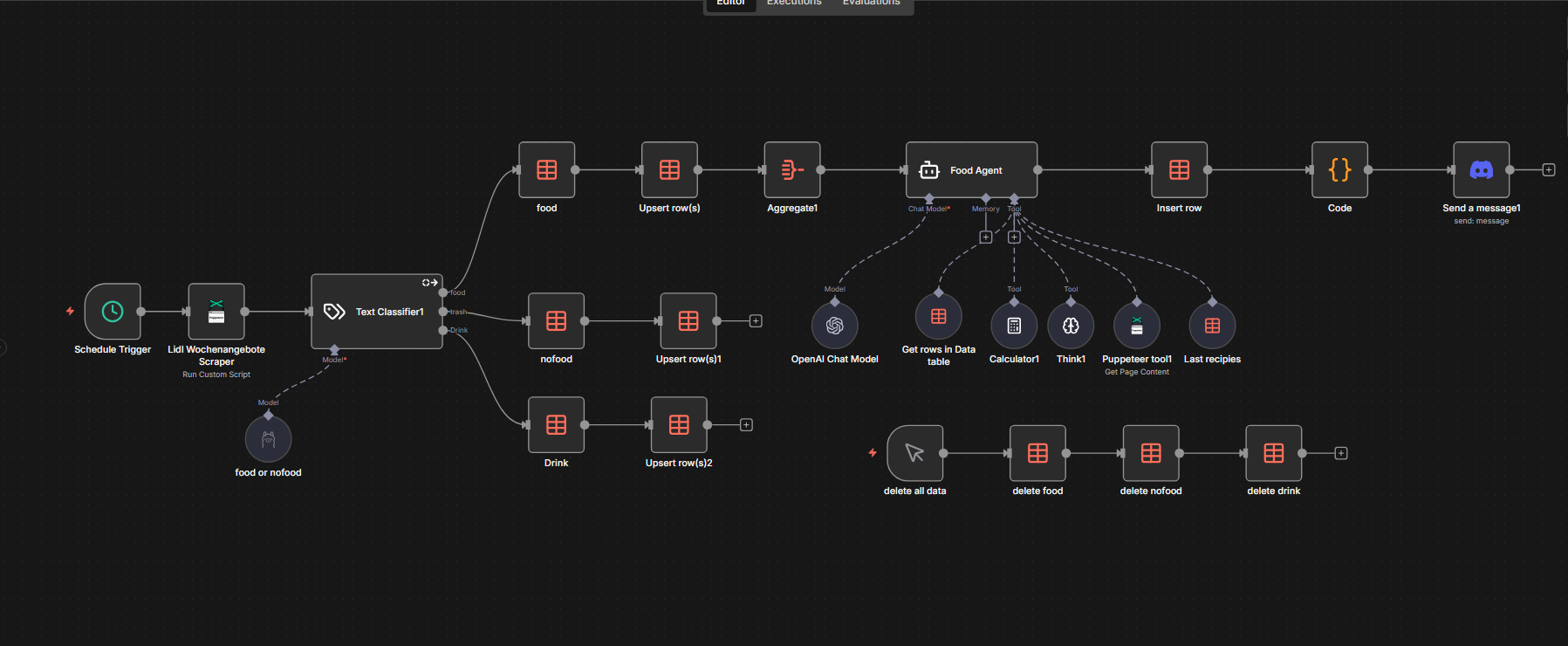This screenshot has height=646, width=1568.
Task: Open the Calculator1 tool node
Action: (1014, 326)
